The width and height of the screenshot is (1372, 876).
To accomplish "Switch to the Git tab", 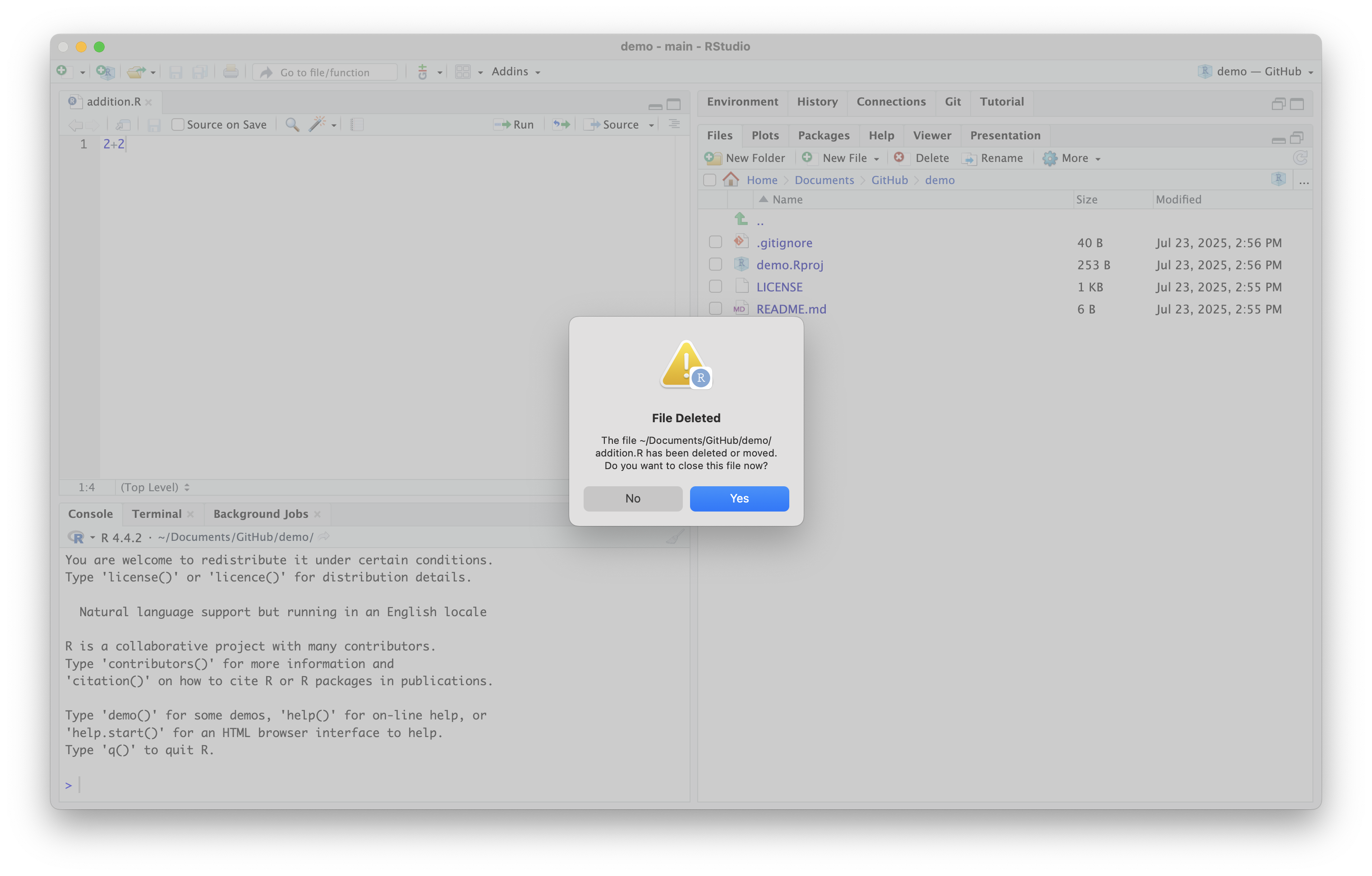I will [952, 101].
